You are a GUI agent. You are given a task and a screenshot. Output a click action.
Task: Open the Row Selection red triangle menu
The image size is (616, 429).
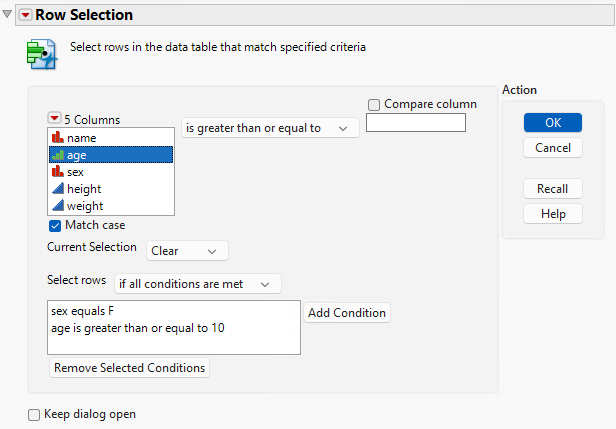click(x=26, y=15)
